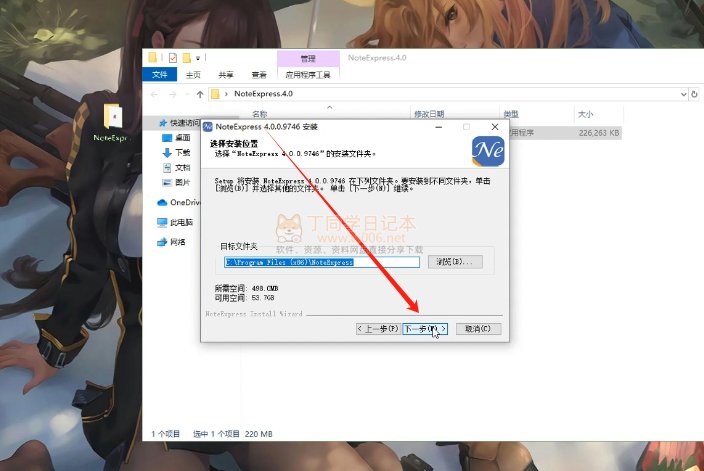The height and width of the screenshot is (471, 704).
Task: Select 网络 in the navigation pane
Action: click(x=171, y=242)
